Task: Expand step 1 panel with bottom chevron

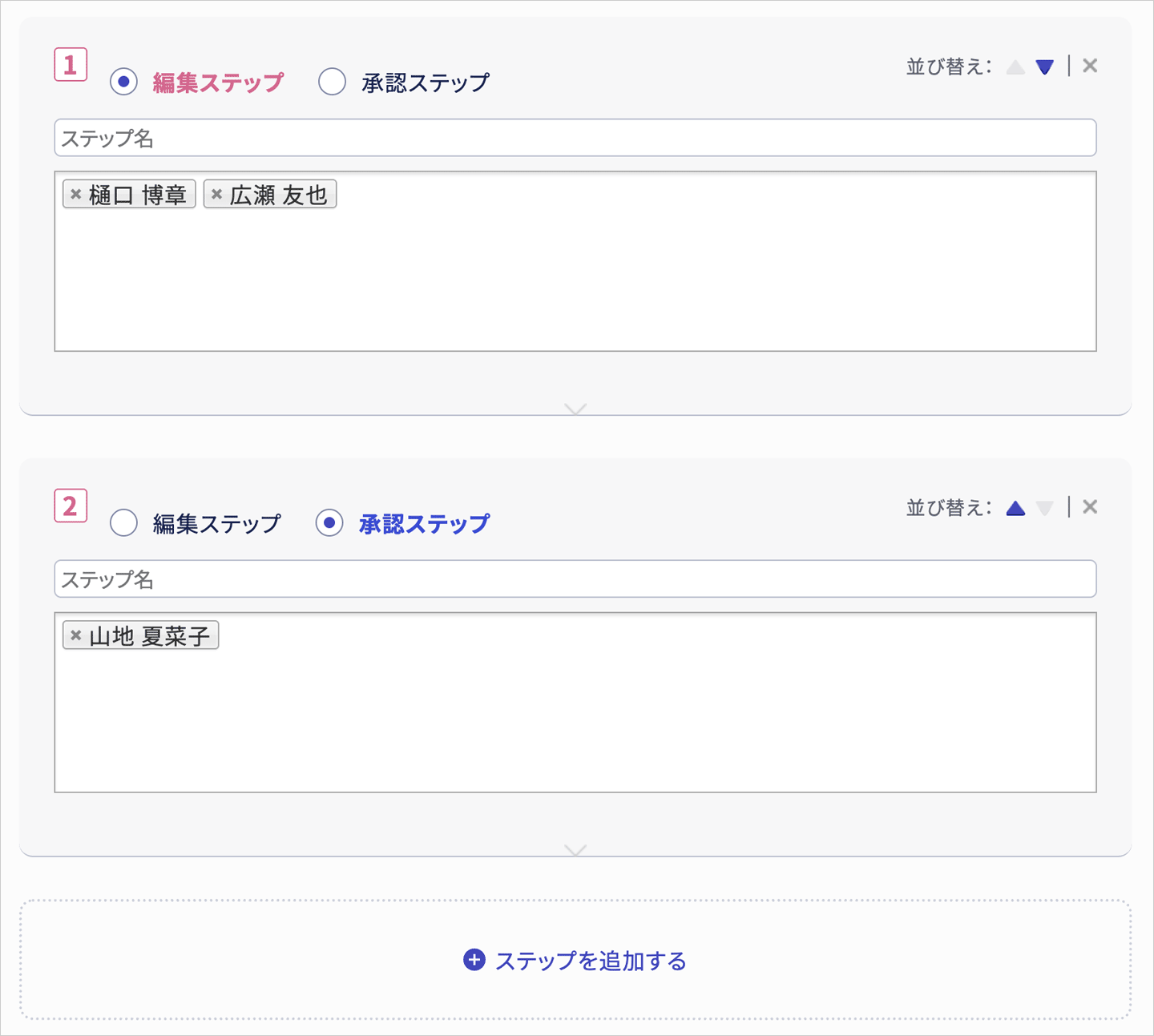Action: pos(575,409)
